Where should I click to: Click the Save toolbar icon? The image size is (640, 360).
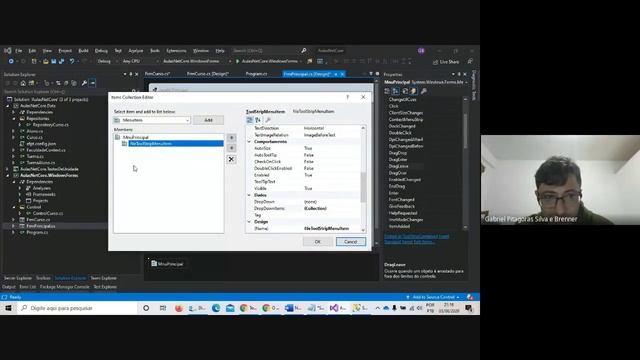tap(53, 61)
